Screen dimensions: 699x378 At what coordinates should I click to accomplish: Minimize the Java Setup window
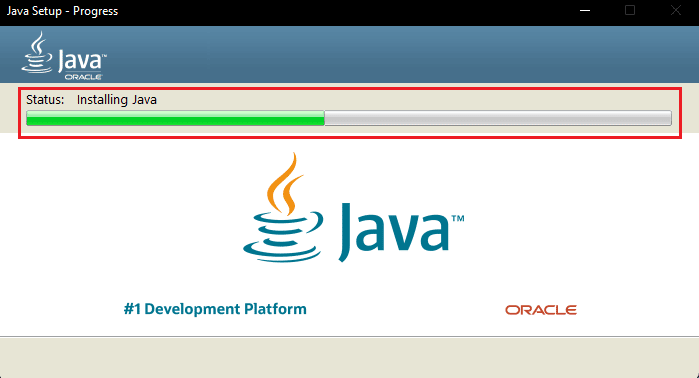(x=585, y=10)
